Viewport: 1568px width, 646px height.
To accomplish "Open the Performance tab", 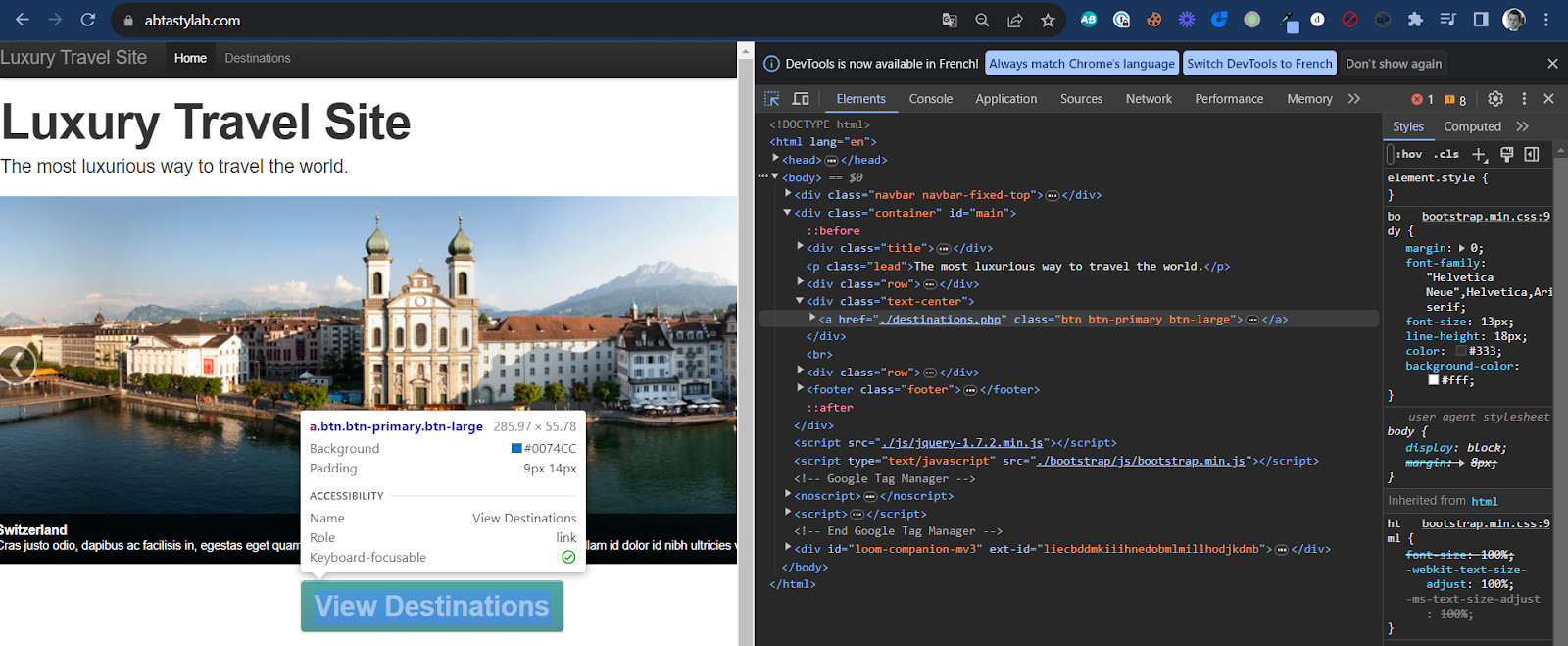I will [x=1229, y=99].
